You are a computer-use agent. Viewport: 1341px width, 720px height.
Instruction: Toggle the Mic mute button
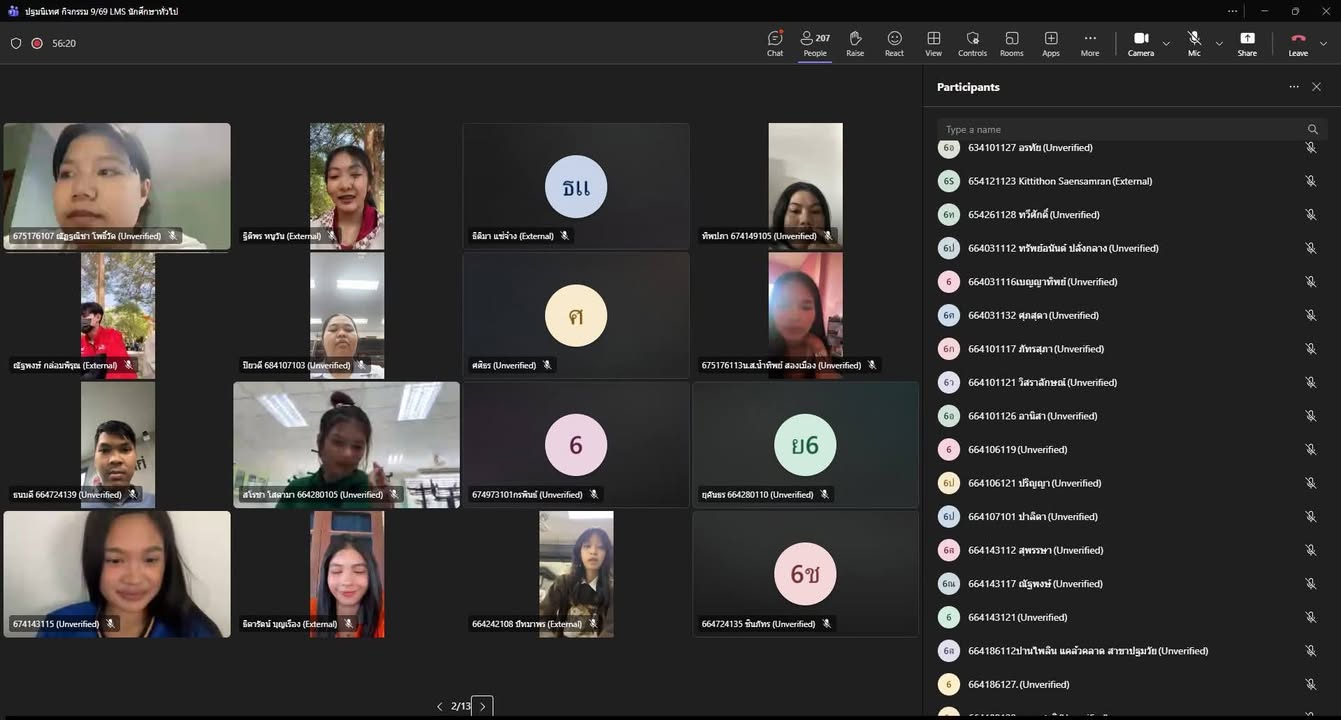click(x=1194, y=43)
